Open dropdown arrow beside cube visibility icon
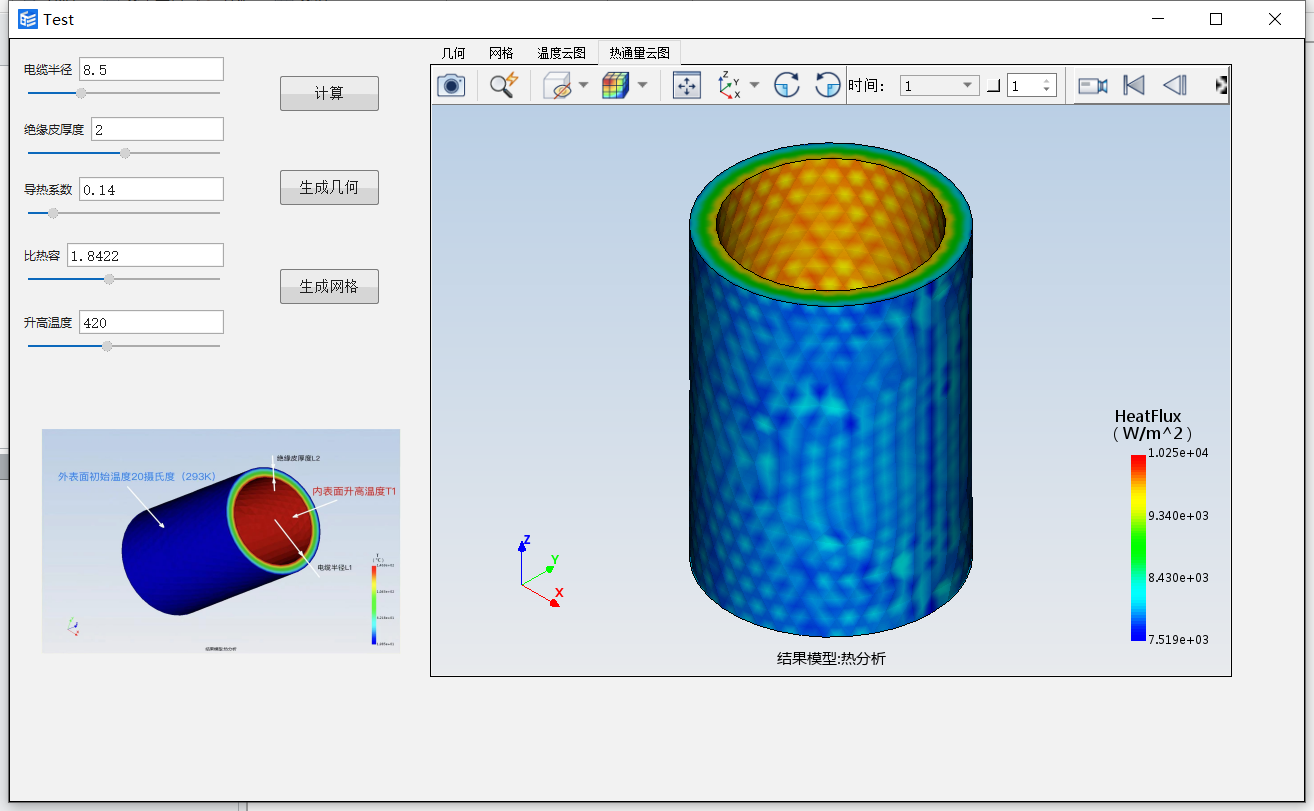 [583, 86]
